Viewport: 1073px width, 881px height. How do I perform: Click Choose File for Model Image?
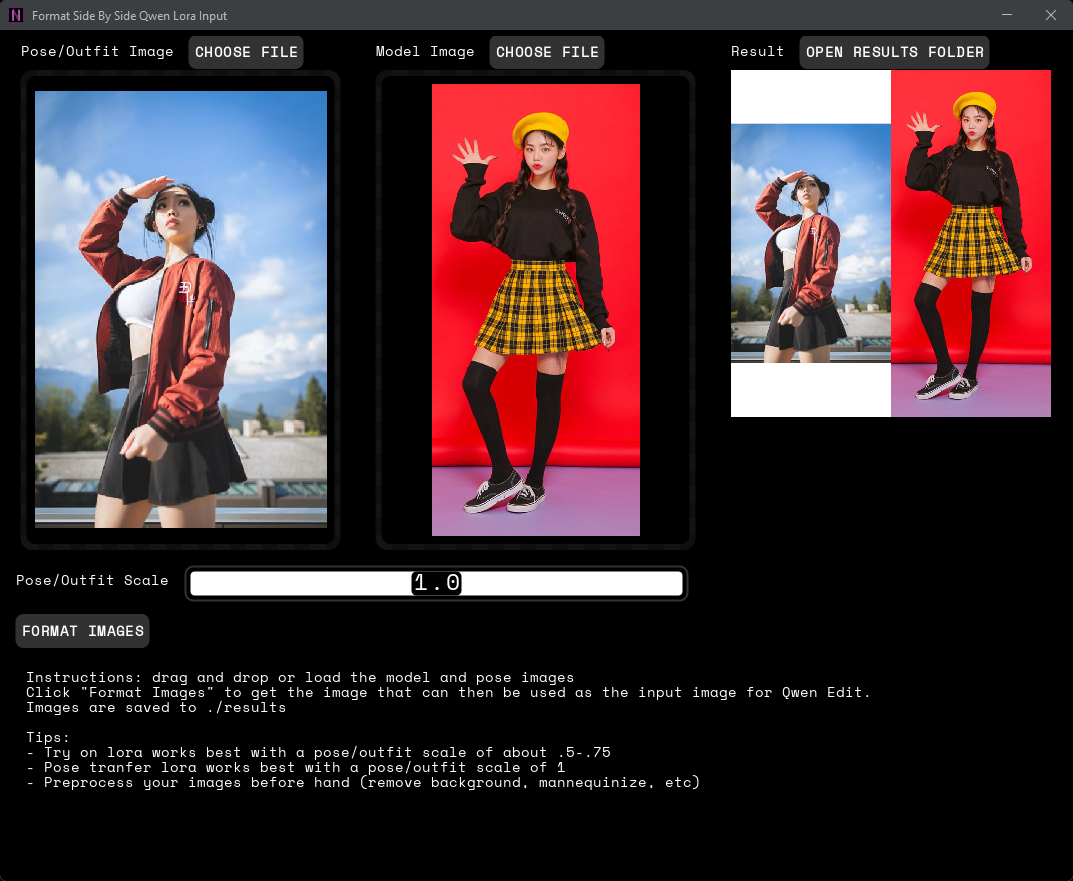[547, 52]
